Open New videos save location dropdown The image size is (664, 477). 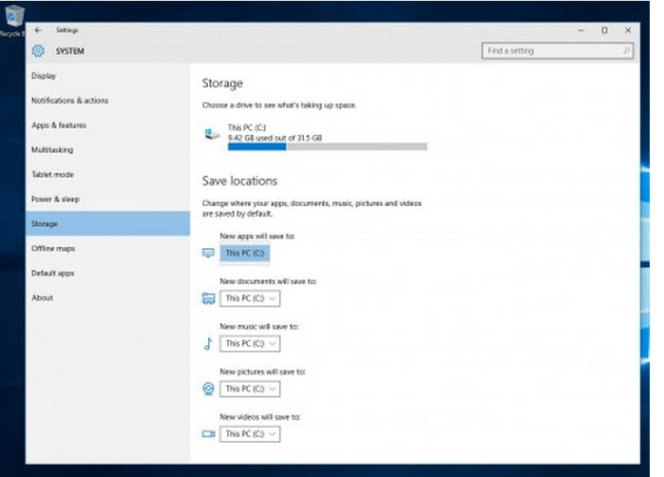click(250, 434)
